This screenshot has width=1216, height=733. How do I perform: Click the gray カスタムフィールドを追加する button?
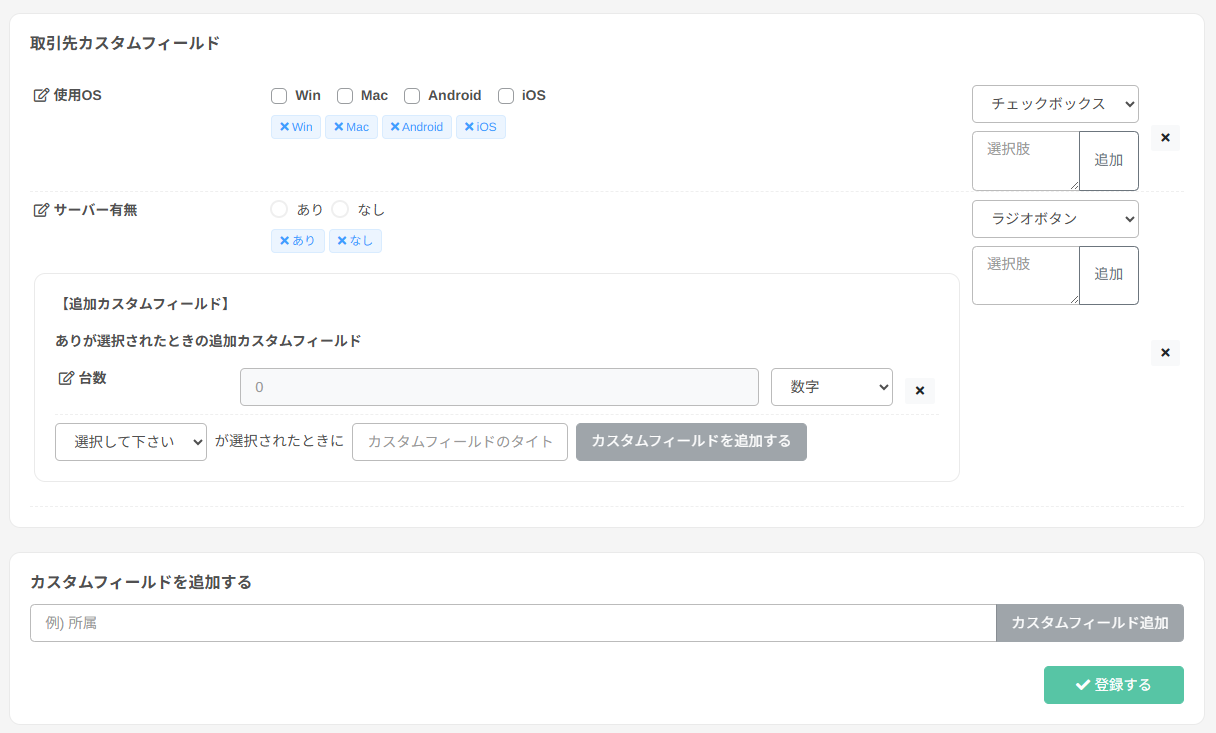[x=691, y=442]
